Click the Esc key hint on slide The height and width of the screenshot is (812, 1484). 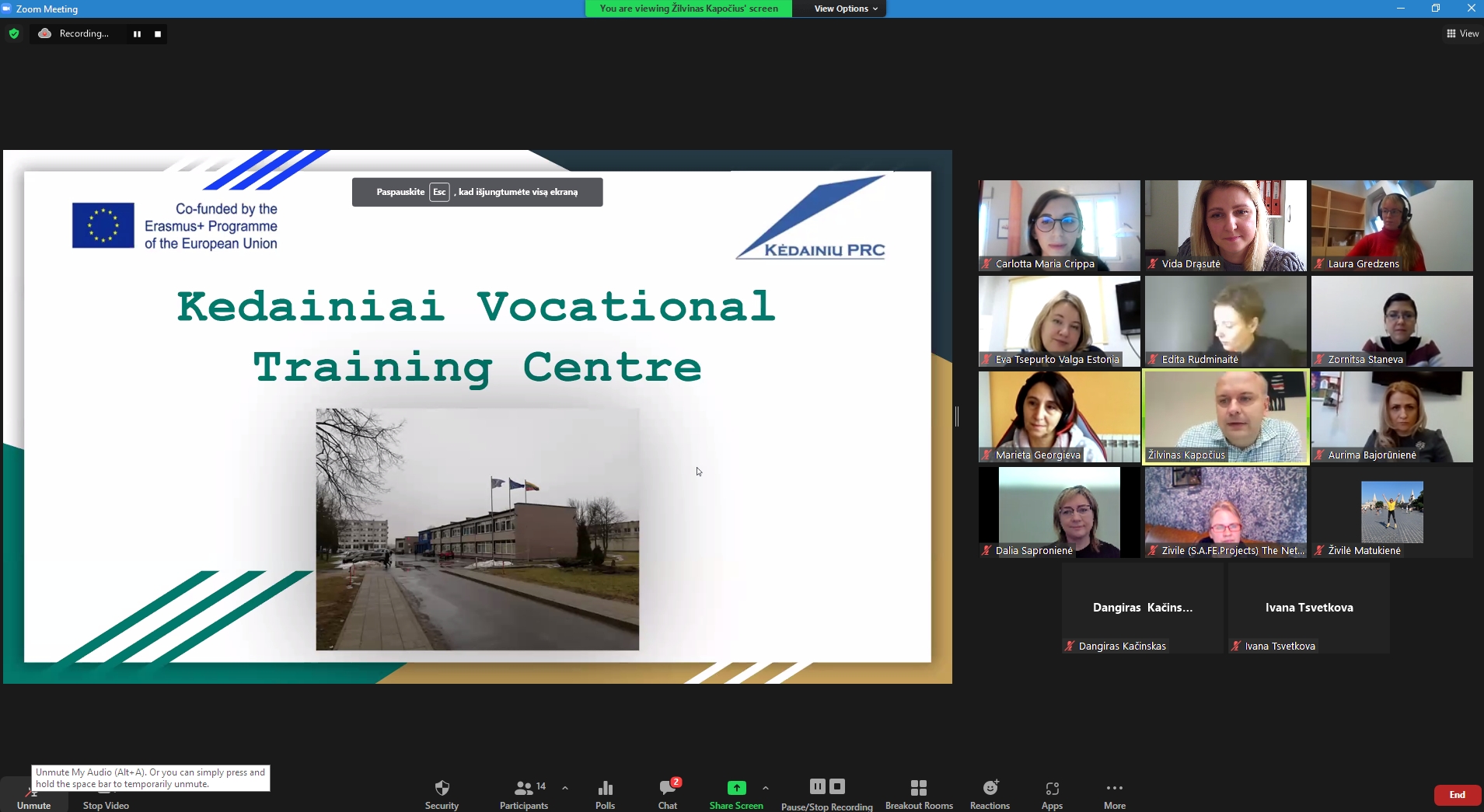439,192
